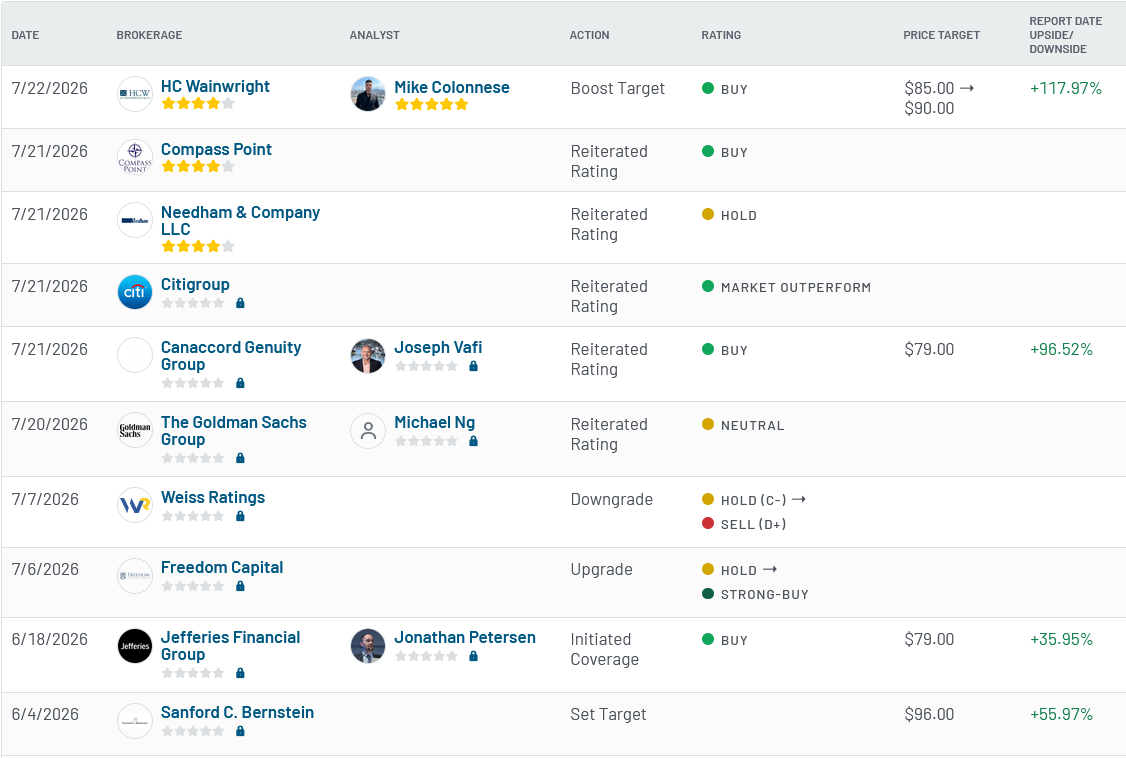Sort by the Price Target column header
This screenshot has width=1126, height=758.
pyautogui.click(x=941, y=35)
